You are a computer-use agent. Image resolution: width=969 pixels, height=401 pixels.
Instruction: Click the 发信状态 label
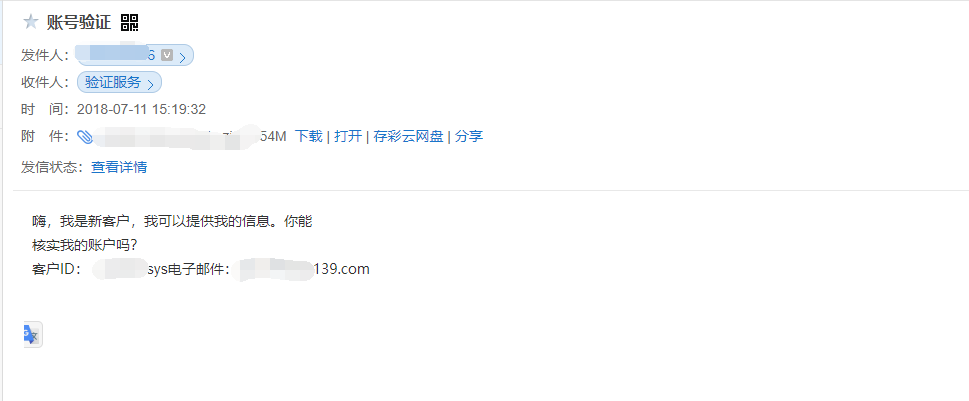(51, 167)
